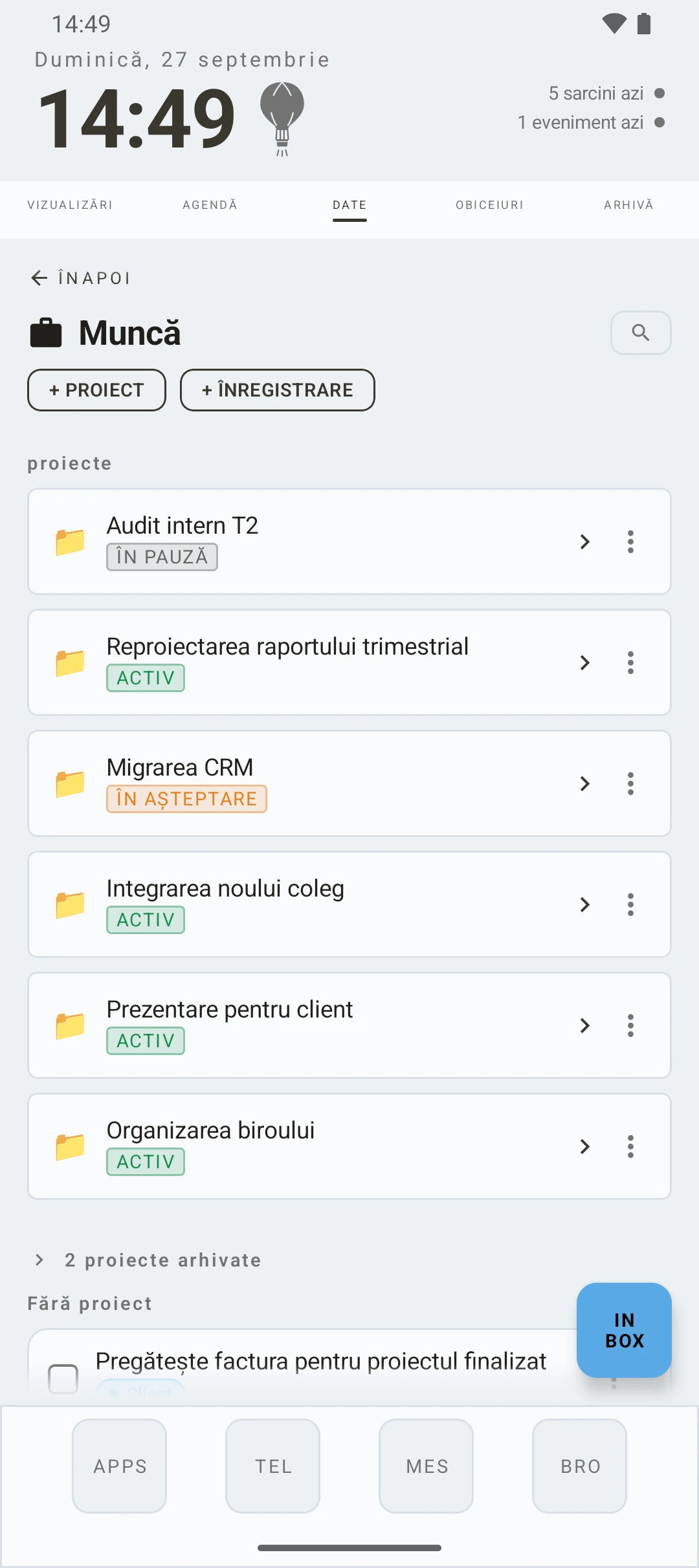Click the + ÎNREGISTRARE button

(x=278, y=390)
